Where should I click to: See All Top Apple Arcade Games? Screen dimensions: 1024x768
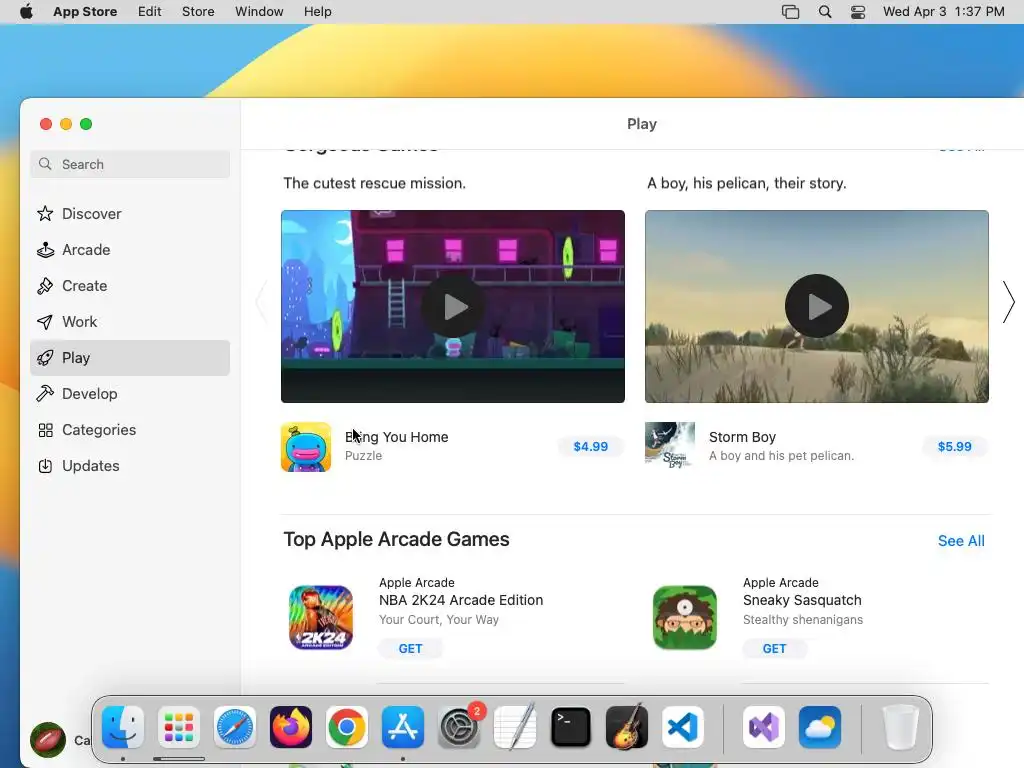[961, 541]
